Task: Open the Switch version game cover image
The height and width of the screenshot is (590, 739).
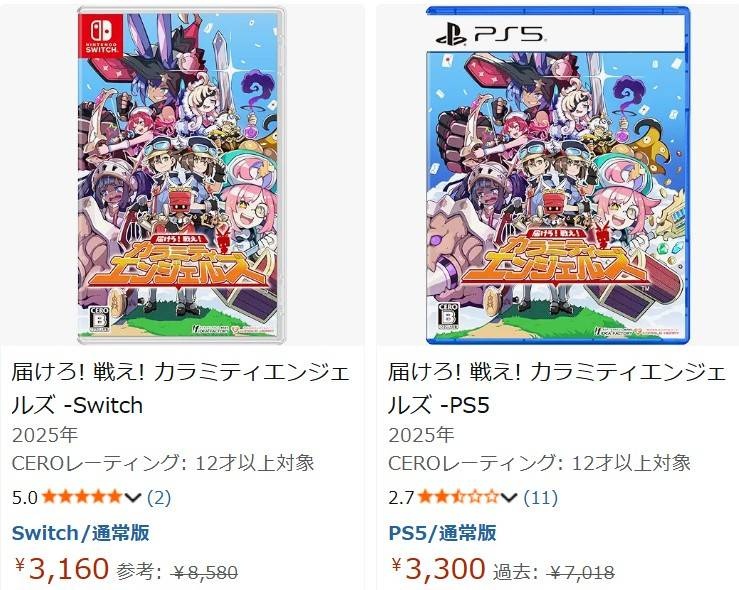Action: 180,175
